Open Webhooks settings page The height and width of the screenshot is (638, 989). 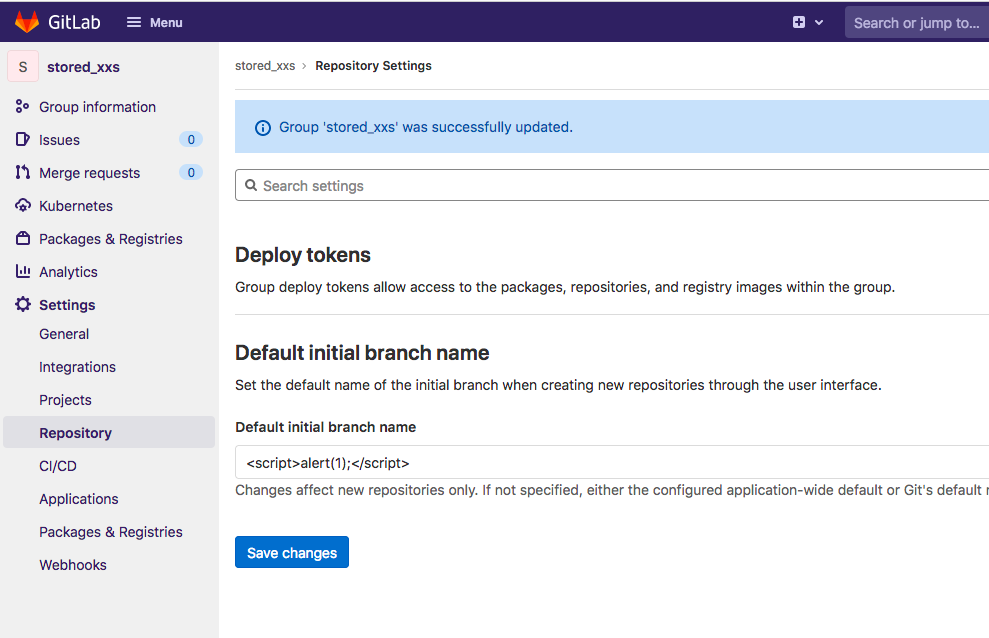point(73,565)
